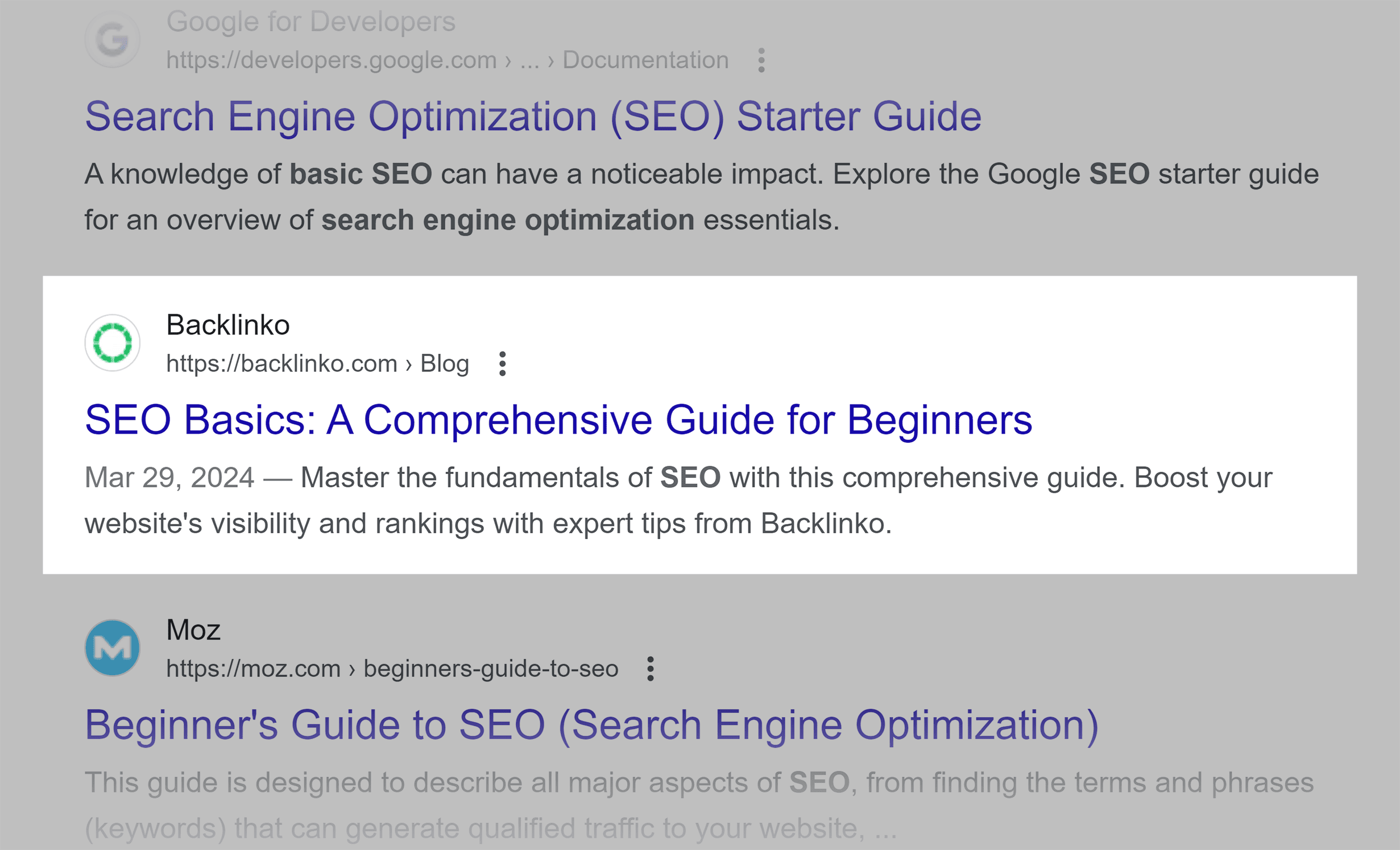Click the beginners-guide-to-seo breadcrumb on moz.com
The width and height of the screenshot is (1400, 850).
coord(491,668)
